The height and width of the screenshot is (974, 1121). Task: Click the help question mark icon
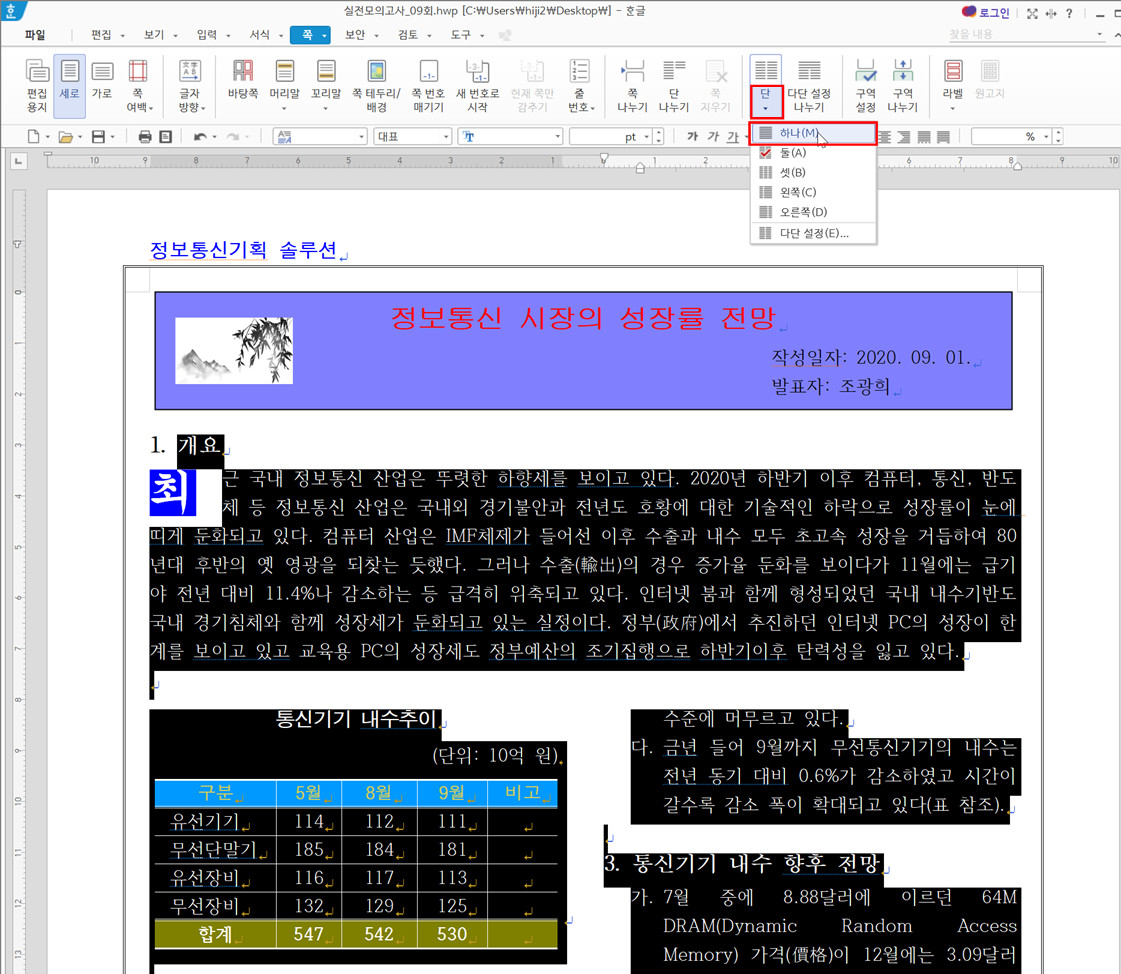pos(1069,14)
